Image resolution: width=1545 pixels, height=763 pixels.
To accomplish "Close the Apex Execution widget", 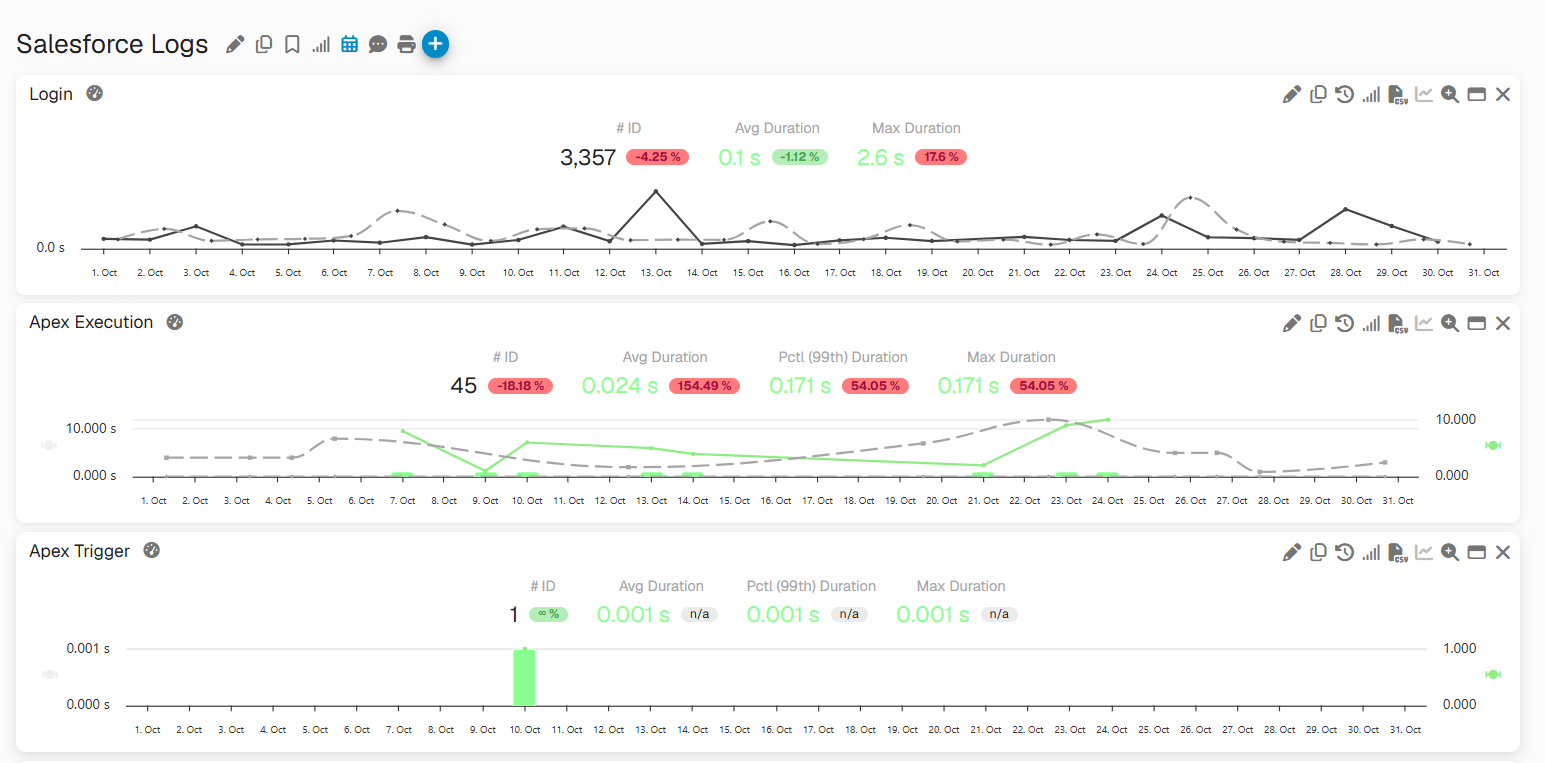I will 1502,323.
